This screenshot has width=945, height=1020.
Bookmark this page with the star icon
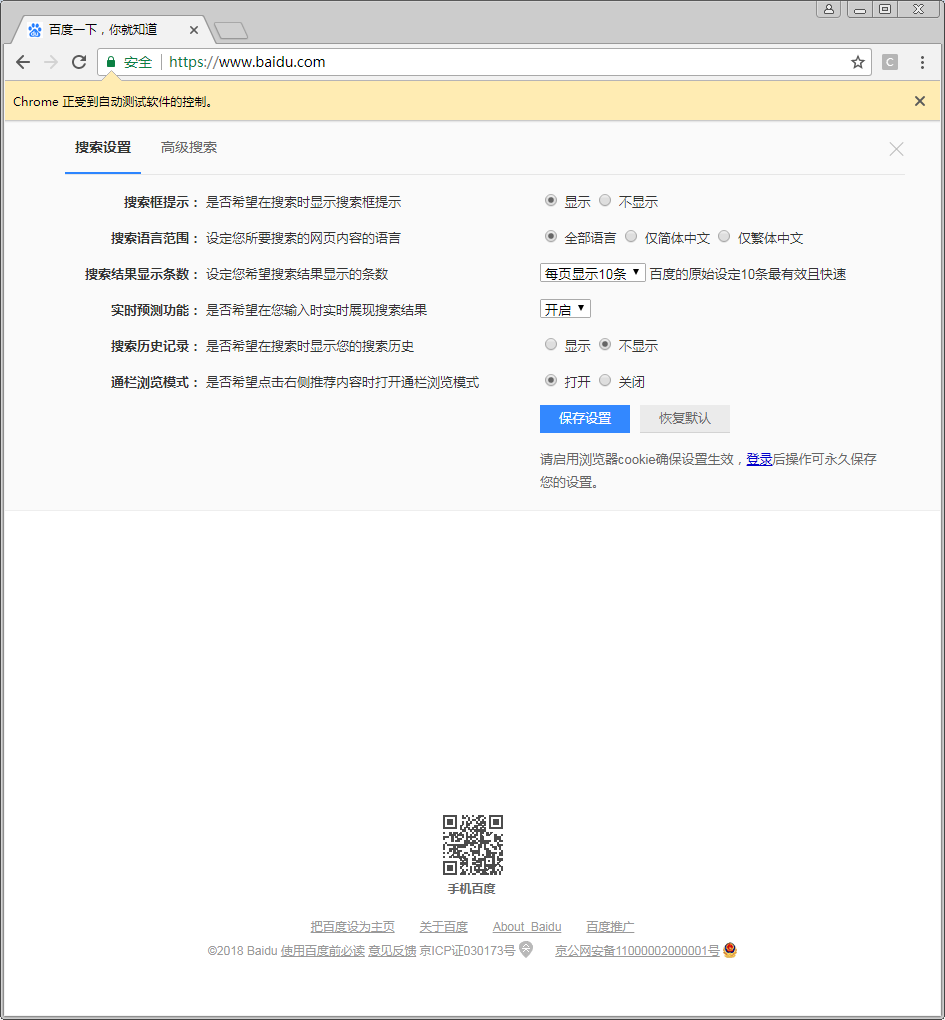[858, 62]
